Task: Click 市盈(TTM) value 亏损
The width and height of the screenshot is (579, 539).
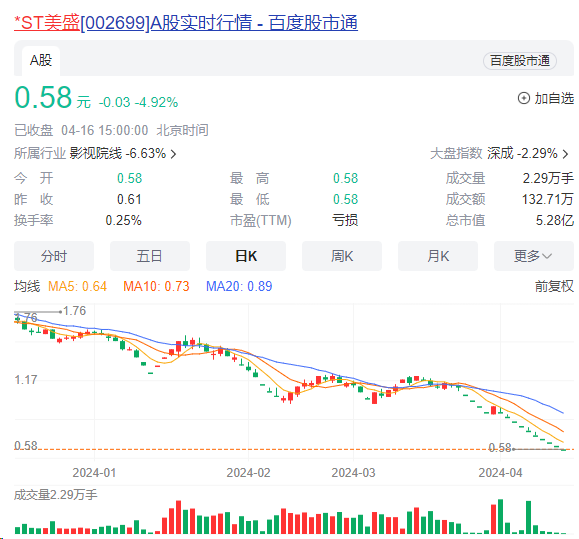Action: pyautogui.click(x=345, y=220)
